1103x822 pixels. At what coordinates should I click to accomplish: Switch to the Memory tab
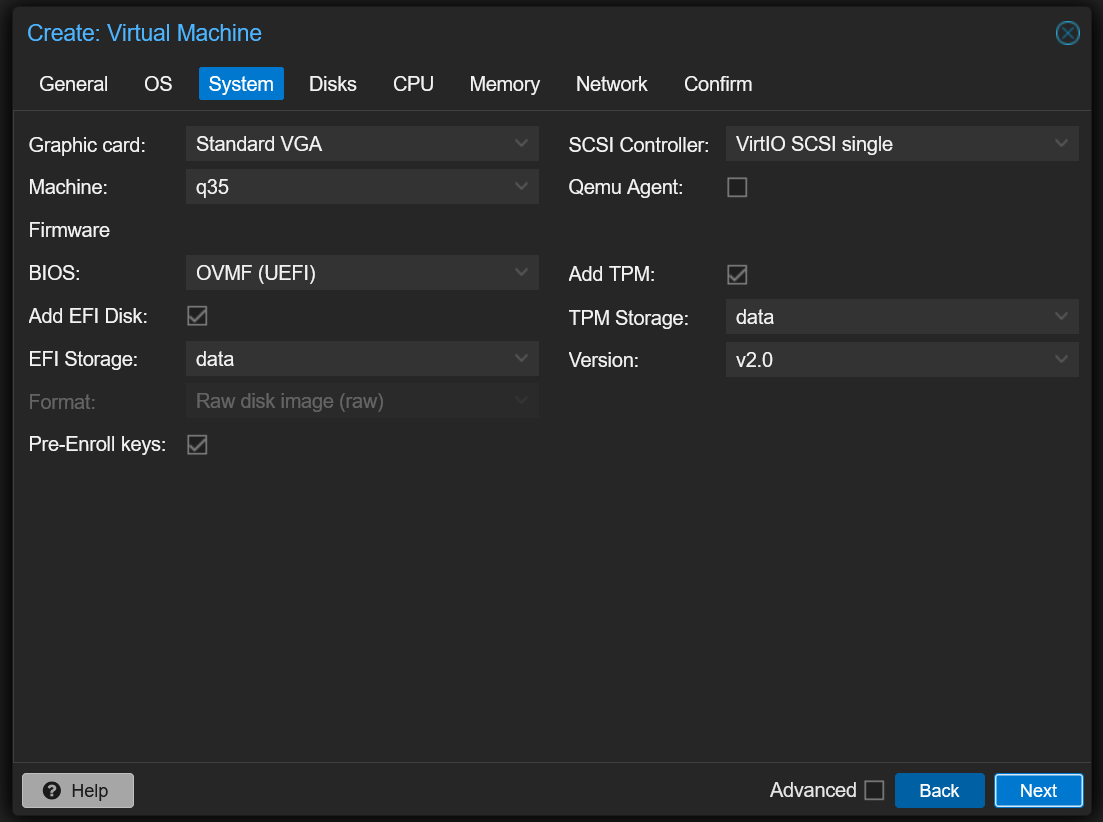(x=504, y=84)
